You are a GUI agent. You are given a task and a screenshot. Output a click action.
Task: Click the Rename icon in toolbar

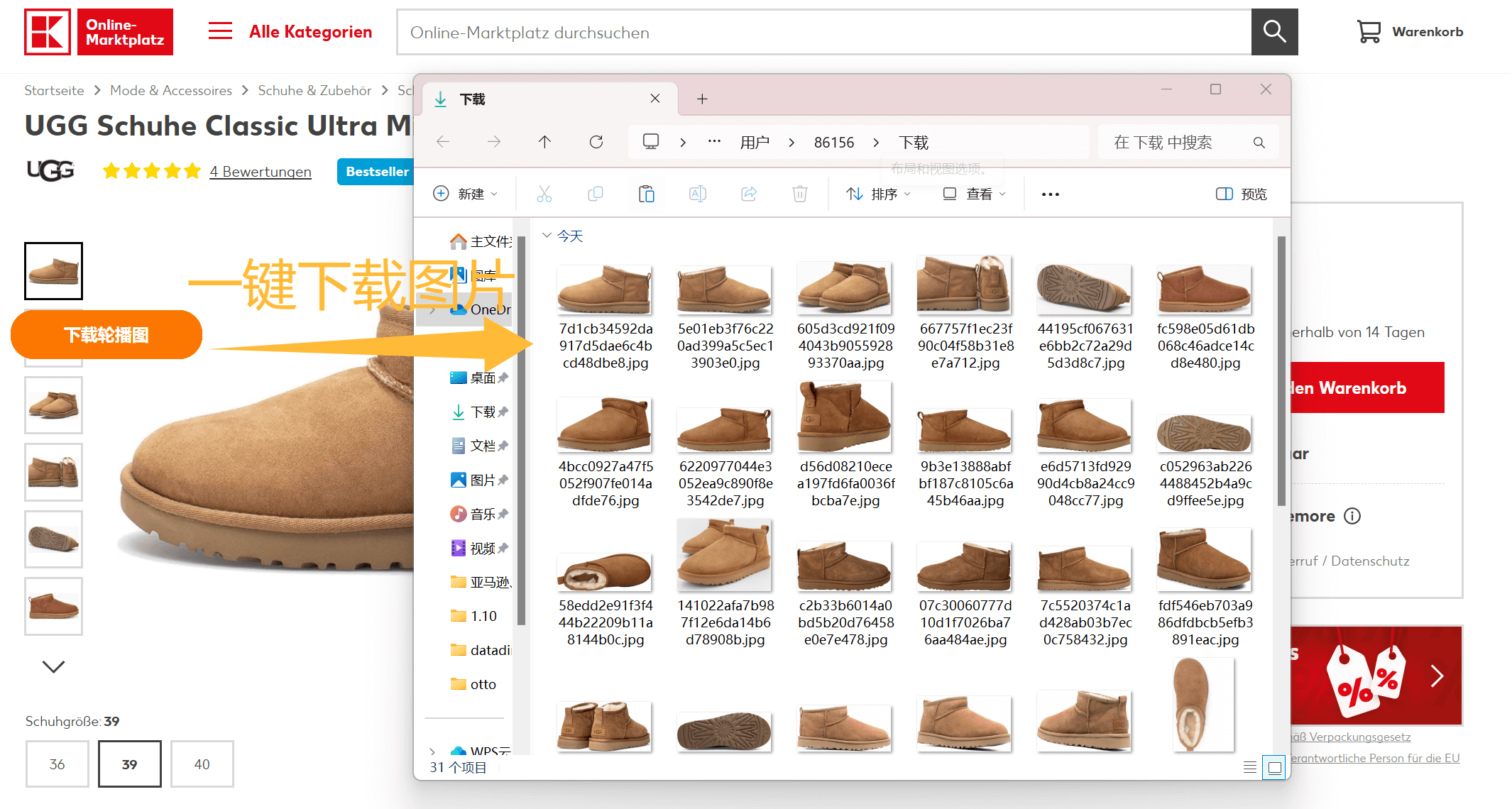pyautogui.click(x=698, y=194)
